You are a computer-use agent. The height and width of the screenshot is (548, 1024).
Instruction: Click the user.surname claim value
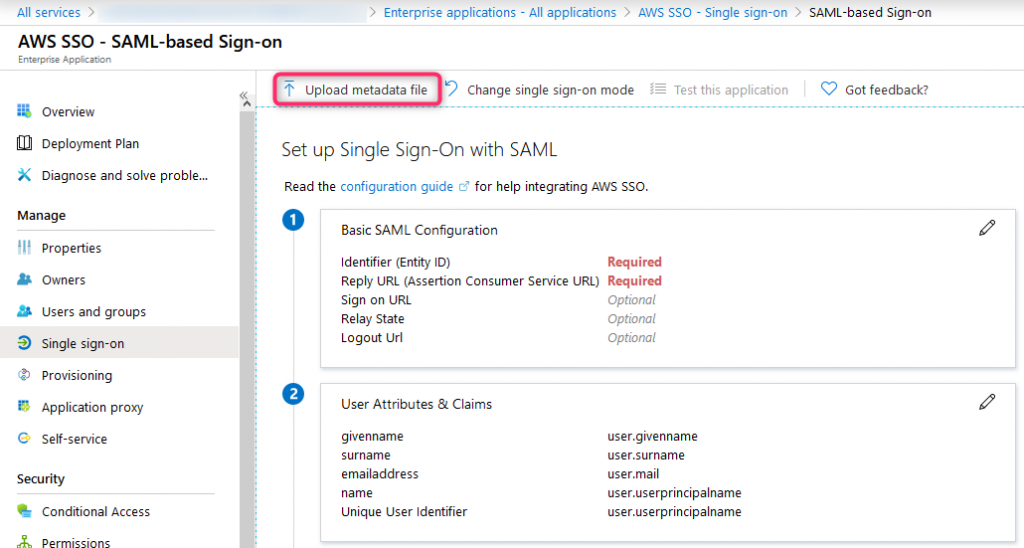coord(646,455)
